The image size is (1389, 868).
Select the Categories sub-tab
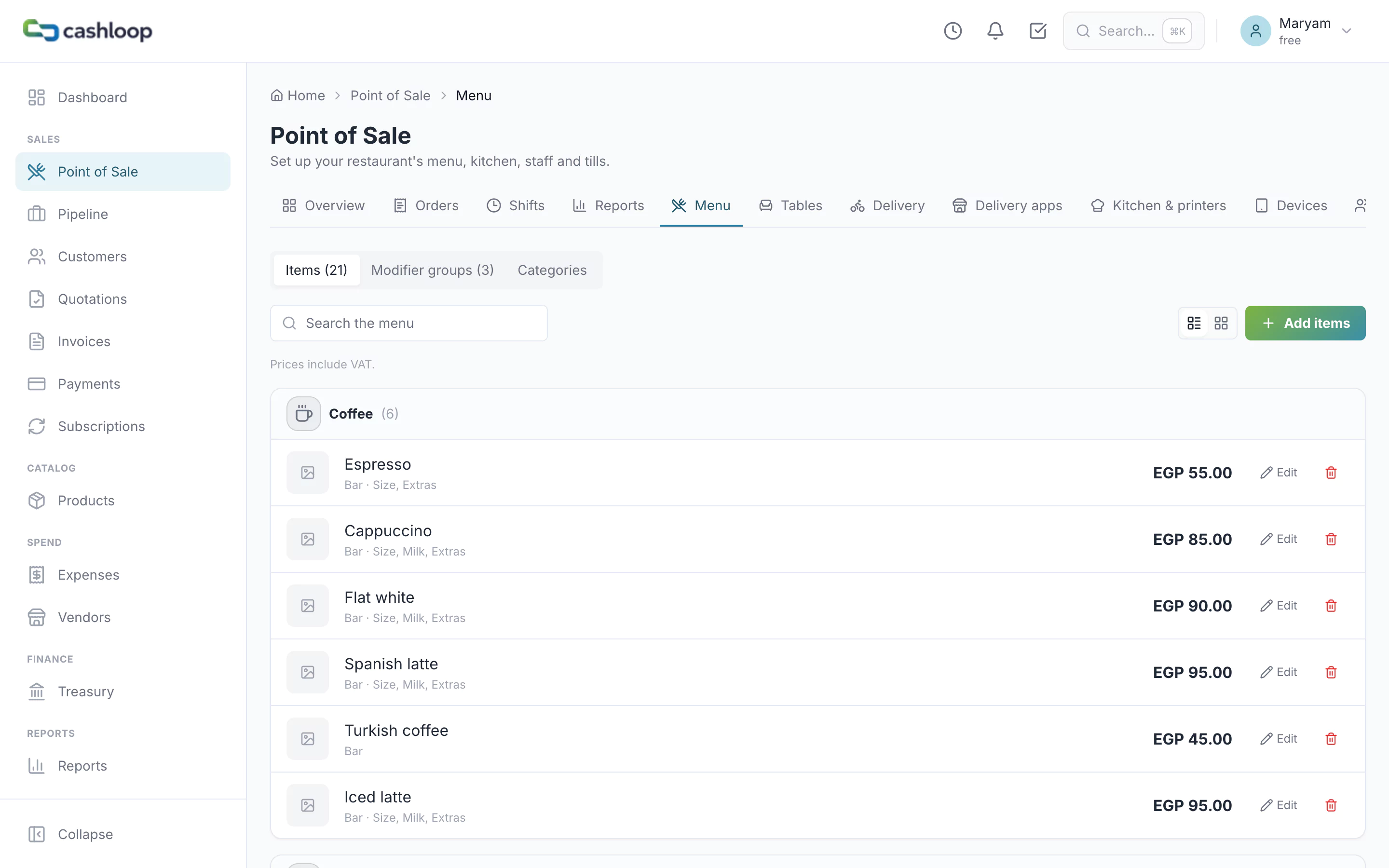(x=552, y=270)
